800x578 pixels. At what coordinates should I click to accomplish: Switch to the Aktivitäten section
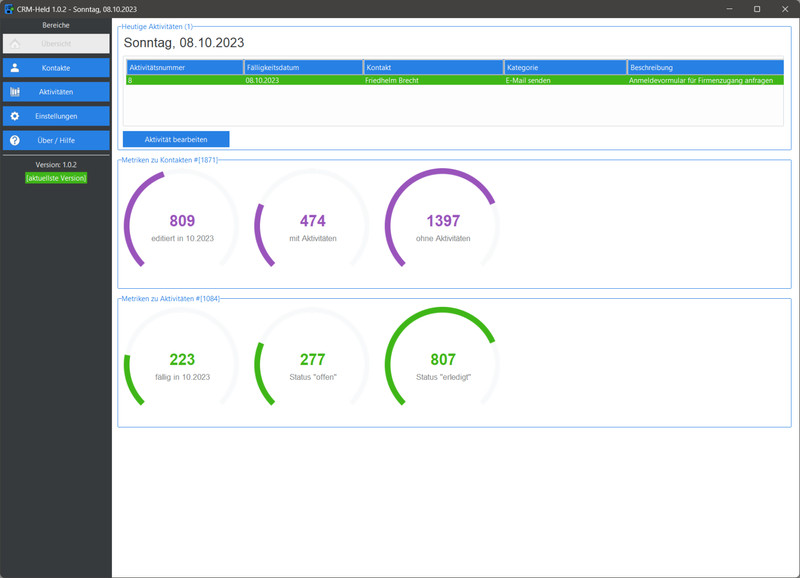(x=56, y=92)
